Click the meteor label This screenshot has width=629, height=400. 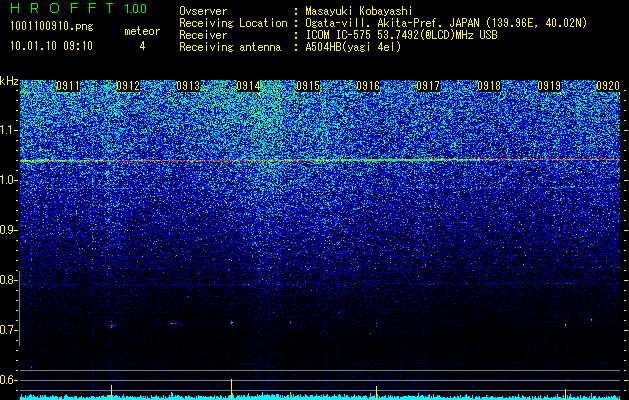[x=142, y=31]
